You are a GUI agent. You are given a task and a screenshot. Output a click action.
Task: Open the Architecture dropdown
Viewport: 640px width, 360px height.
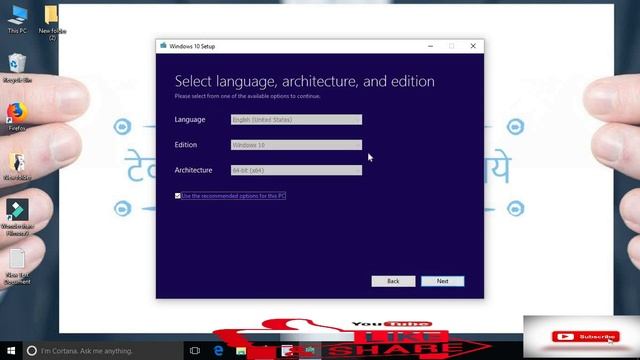tap(296, 170)
